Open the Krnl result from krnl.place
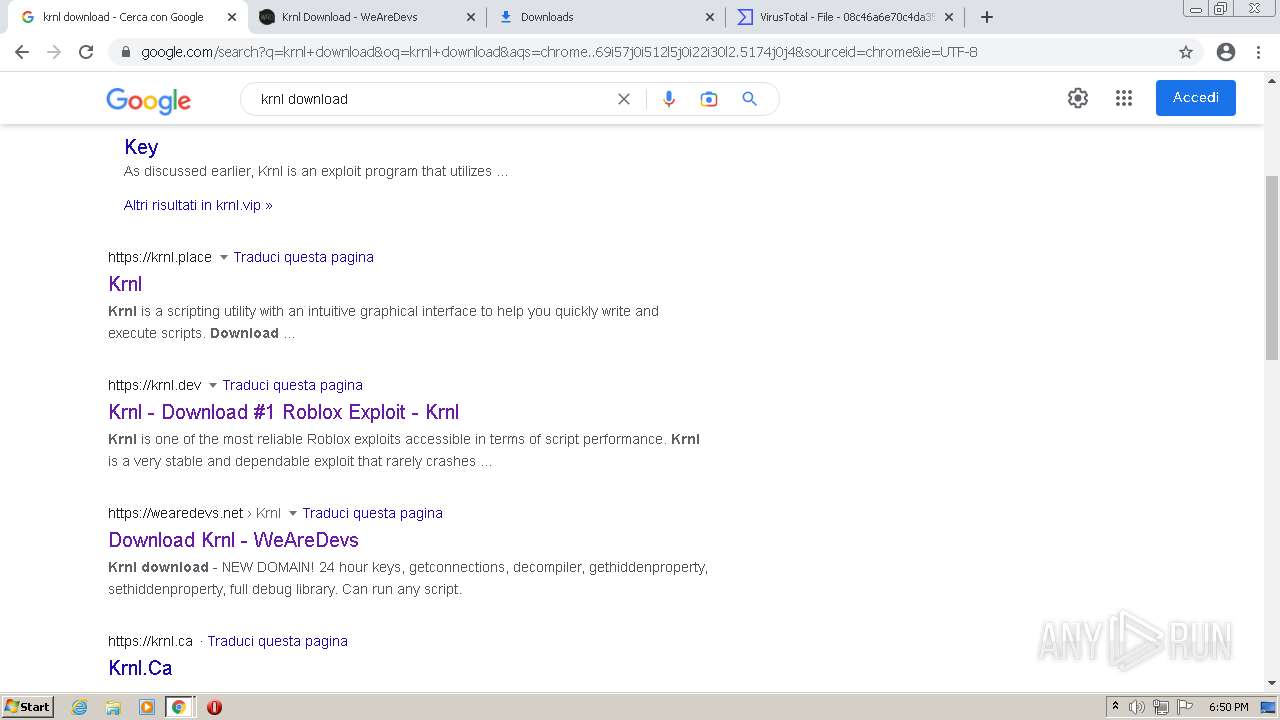This screenshot has width=1280, height=720. [x=125, y=284]
